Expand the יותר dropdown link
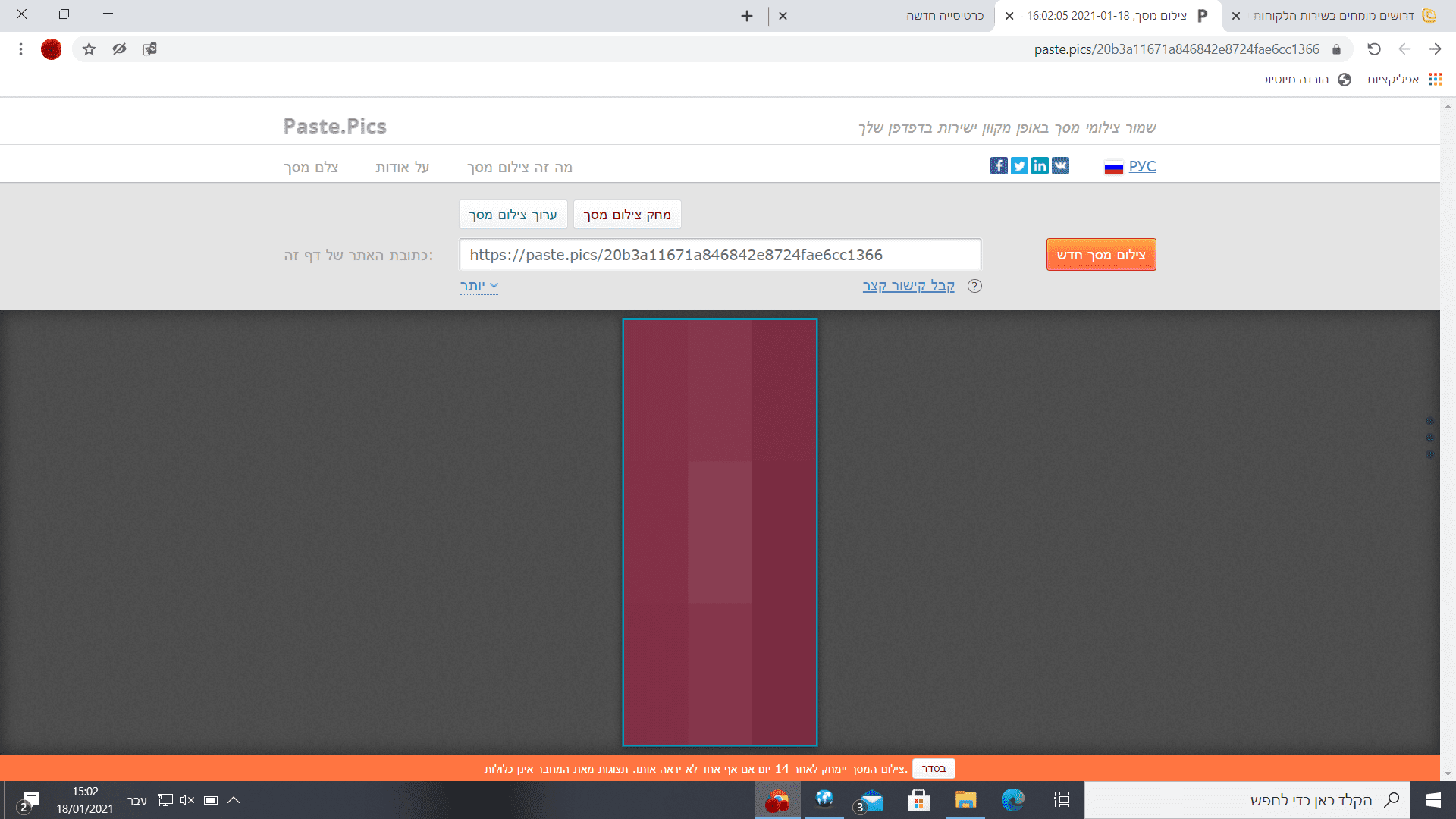 point(479,286)
